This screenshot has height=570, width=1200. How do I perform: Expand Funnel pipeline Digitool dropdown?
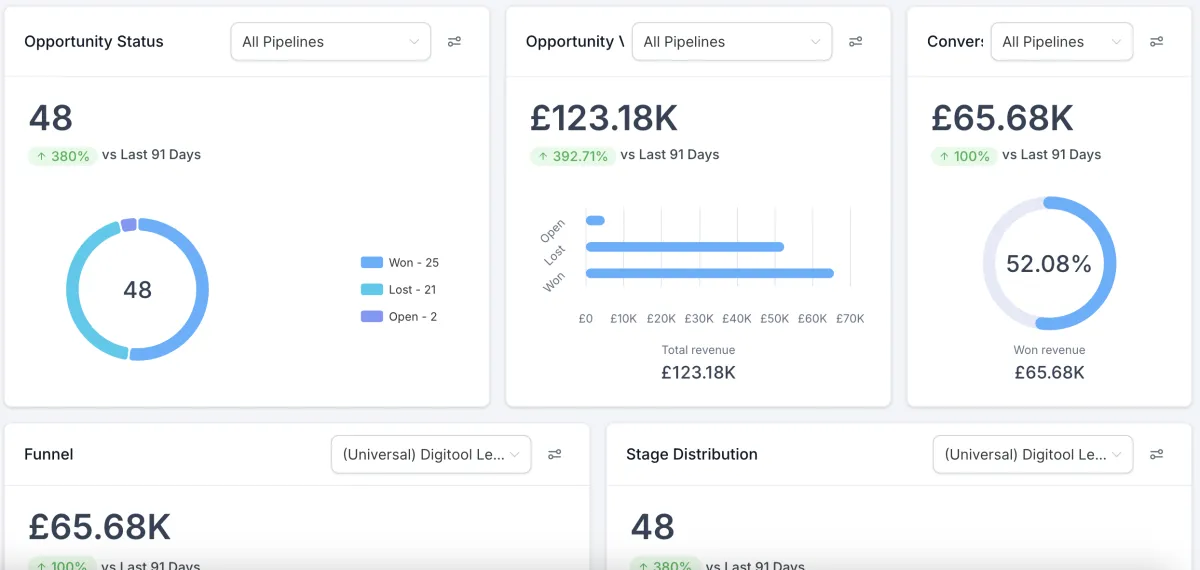[431, 454]
